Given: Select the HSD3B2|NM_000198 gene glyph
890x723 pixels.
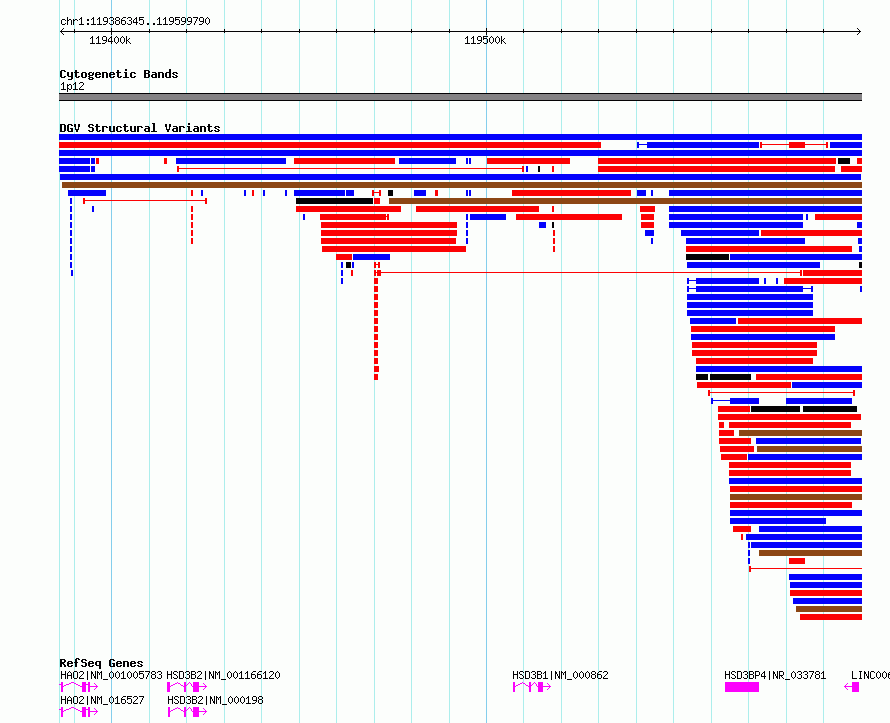Looking at the screenshot, I should (187, 712).
